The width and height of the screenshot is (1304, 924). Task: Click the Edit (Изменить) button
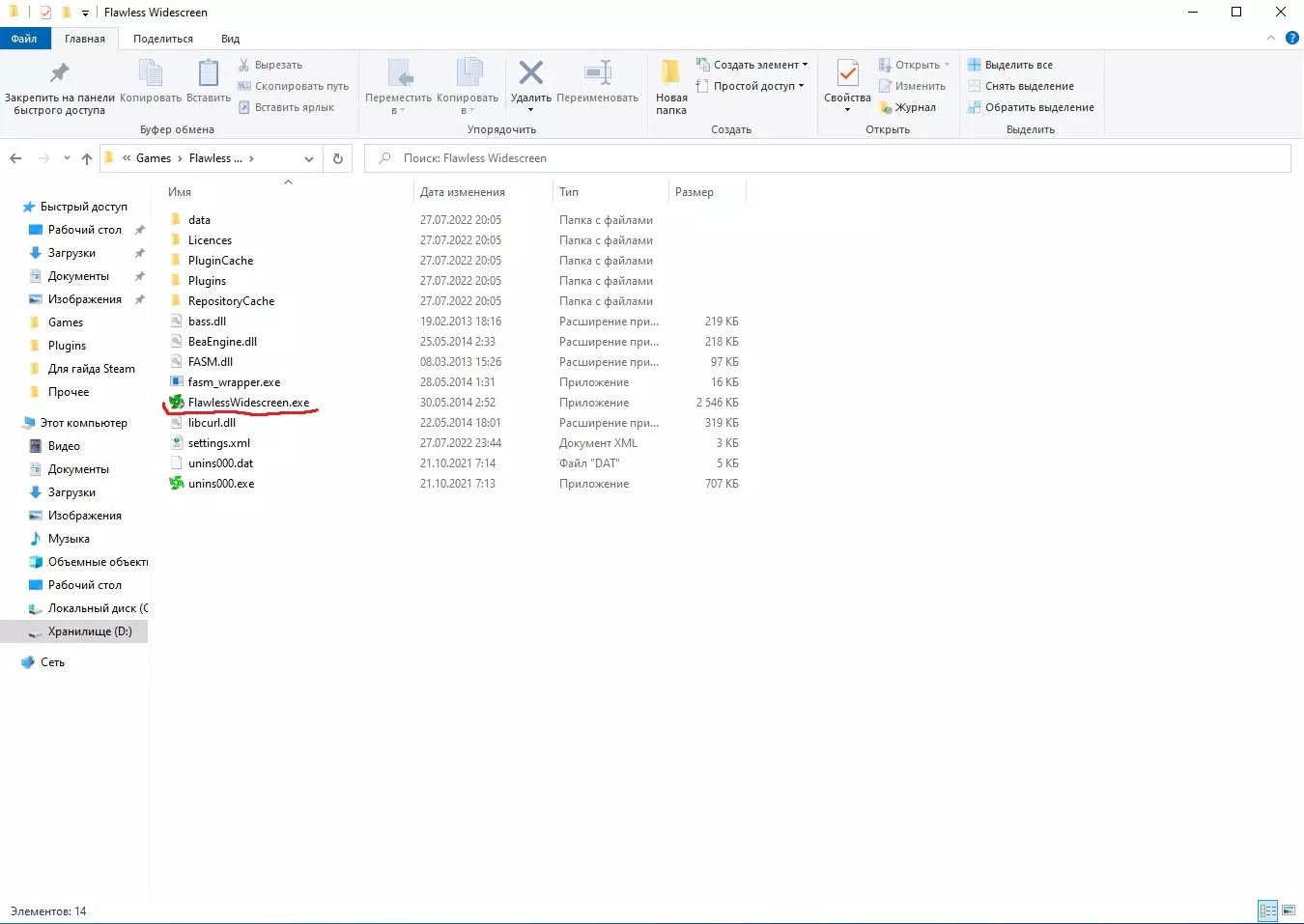(912, 86)
